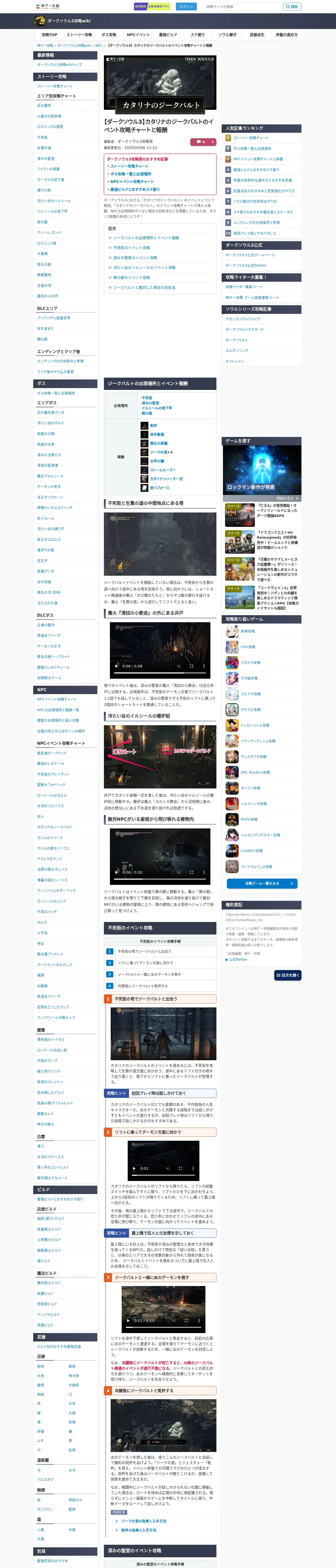This screenshot has width=336, height=1568.
Task: Click the ブルアカ攻略 game icon
Action: [x=232, y=694]
